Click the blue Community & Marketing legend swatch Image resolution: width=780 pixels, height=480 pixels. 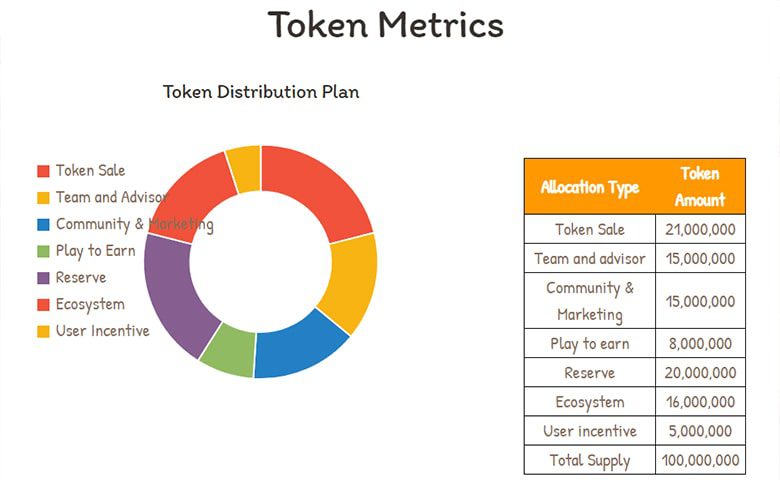43,224
